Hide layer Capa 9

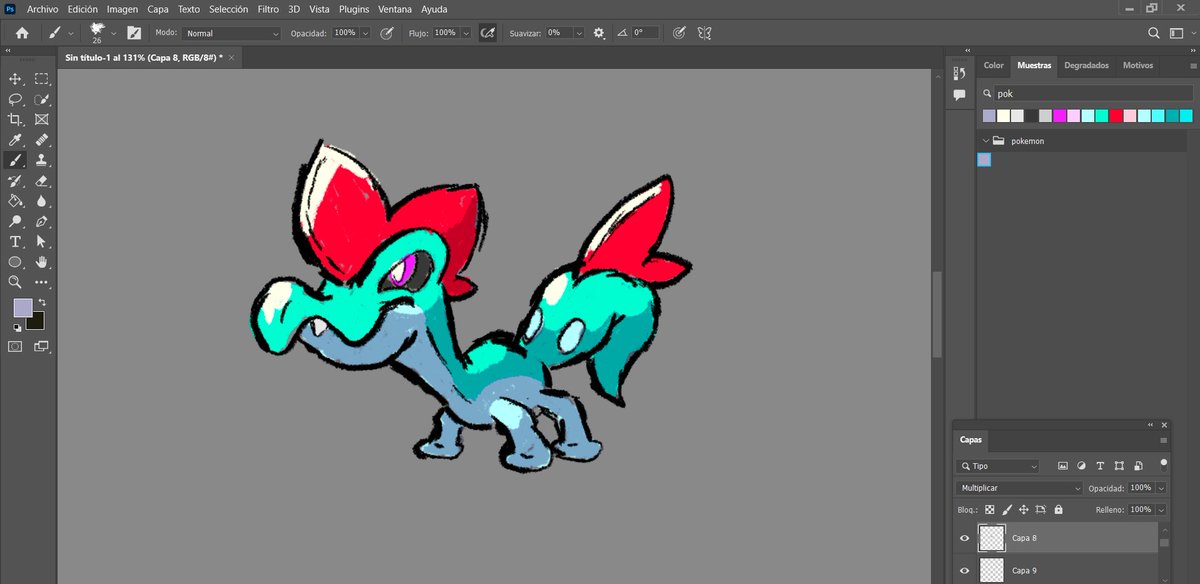pyautogui.click(x=965, y=571)
